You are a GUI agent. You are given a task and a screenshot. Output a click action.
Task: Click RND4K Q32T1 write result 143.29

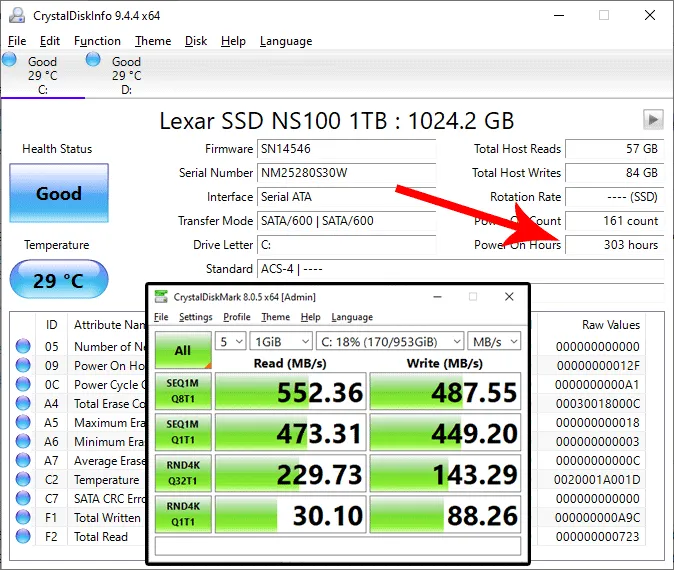[445, 473]
